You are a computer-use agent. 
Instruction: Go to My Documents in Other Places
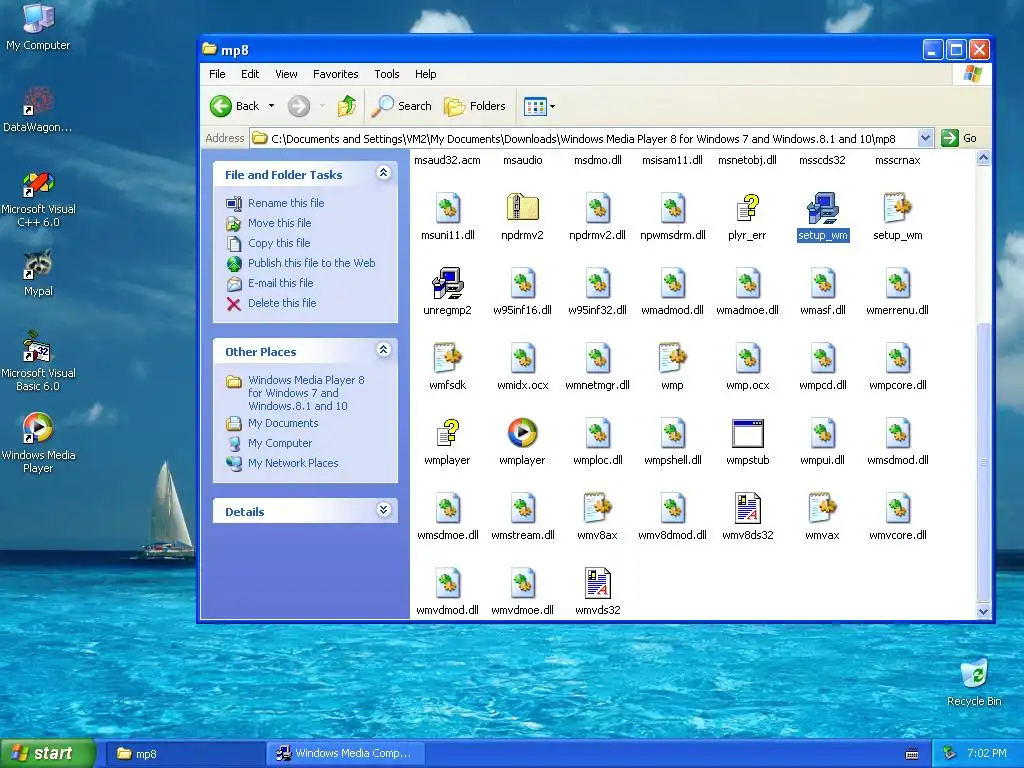(283, 423)
